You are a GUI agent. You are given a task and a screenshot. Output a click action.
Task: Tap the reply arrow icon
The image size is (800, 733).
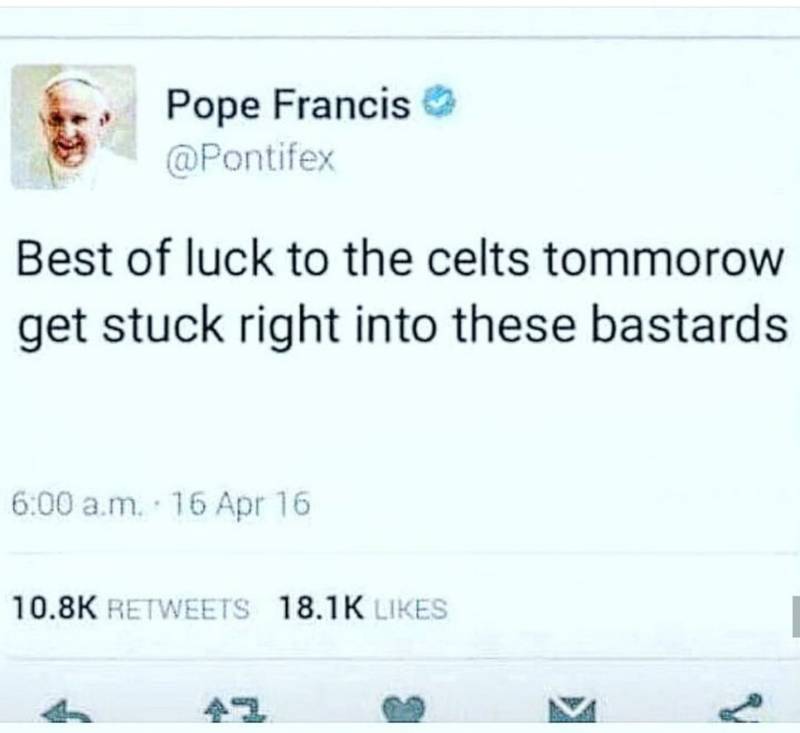[x=67, y=711]
